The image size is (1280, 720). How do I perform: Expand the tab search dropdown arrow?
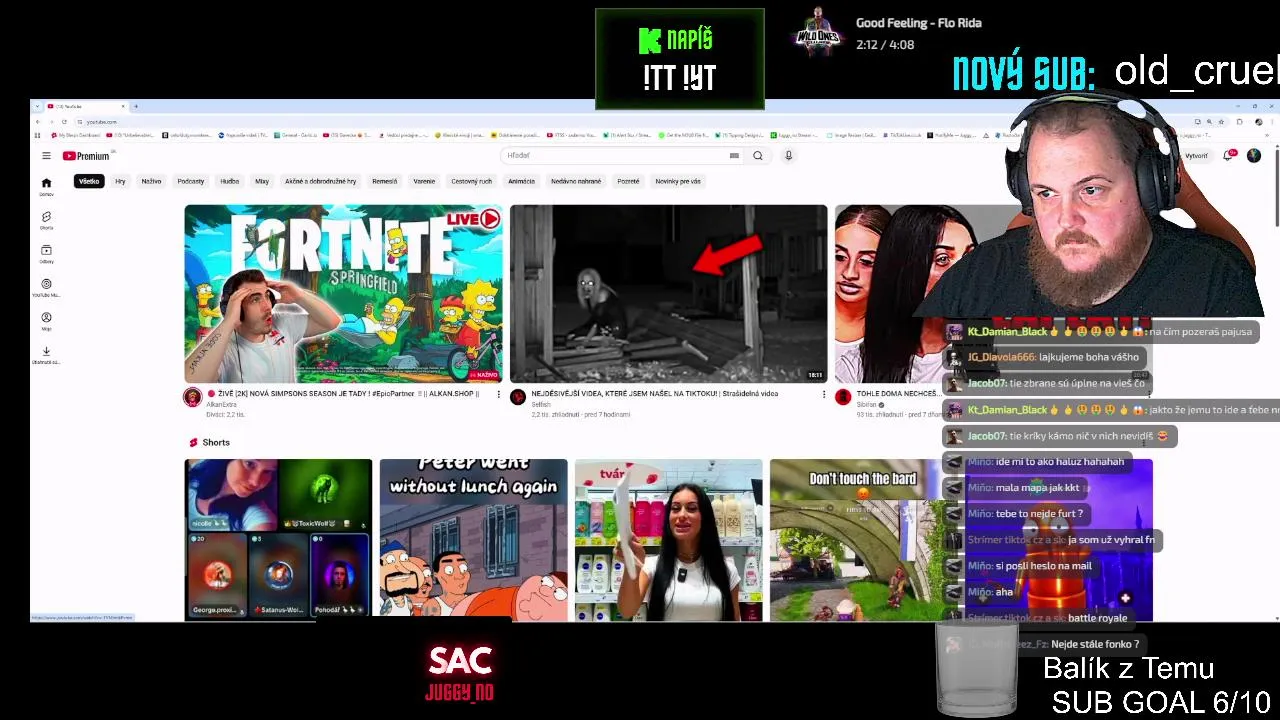pyautogui.click(x=35, y=106)
